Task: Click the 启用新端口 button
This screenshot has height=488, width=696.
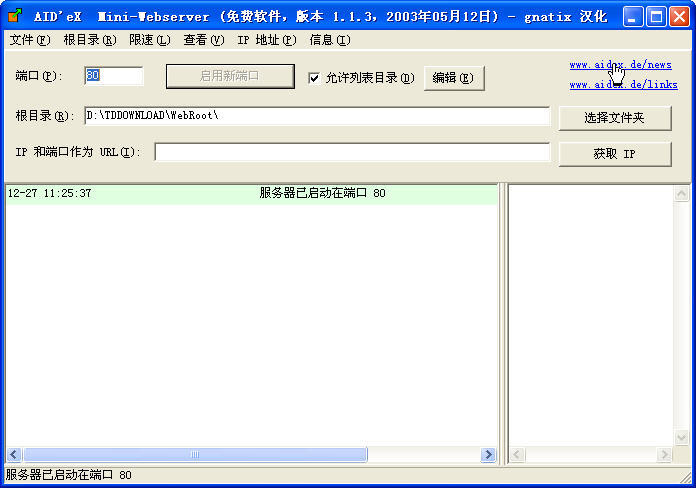Action: tap(230, 76)
